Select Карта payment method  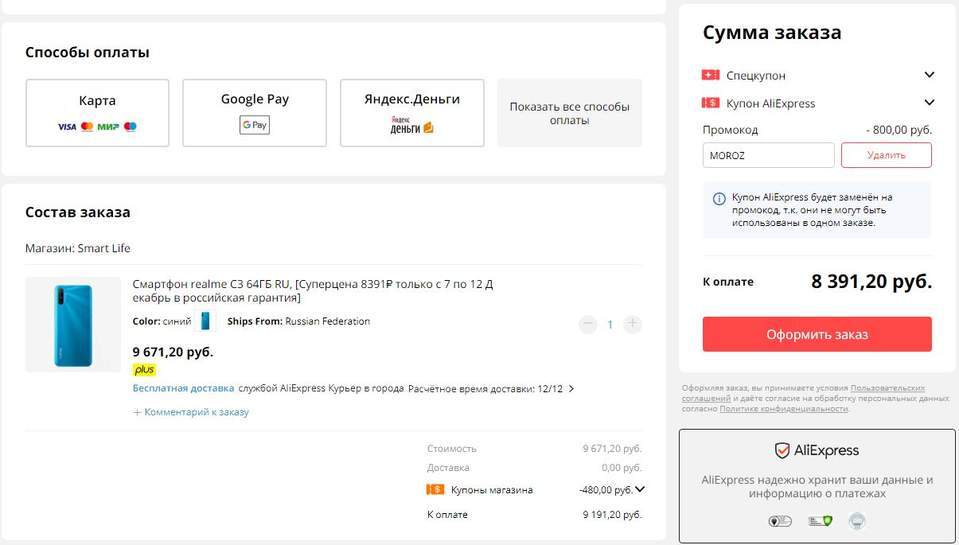(x=97, y=112)
